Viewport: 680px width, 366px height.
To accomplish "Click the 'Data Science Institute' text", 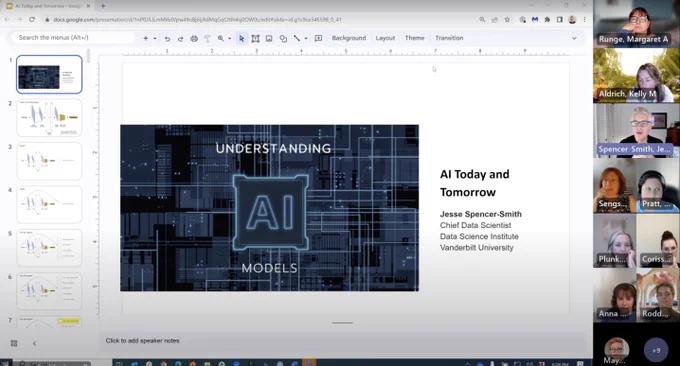I will pos(479,237).
